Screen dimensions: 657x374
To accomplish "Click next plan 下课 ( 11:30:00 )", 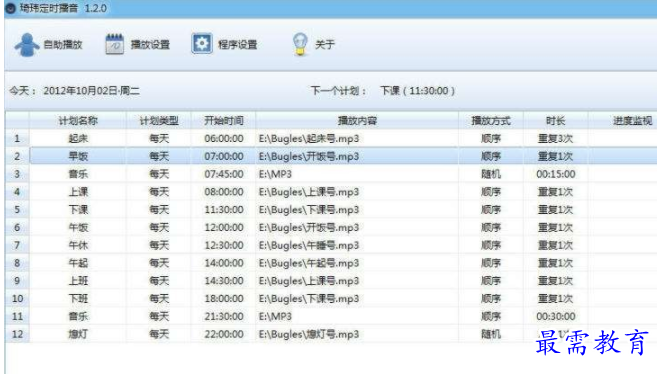I will [x=417, y=91].
